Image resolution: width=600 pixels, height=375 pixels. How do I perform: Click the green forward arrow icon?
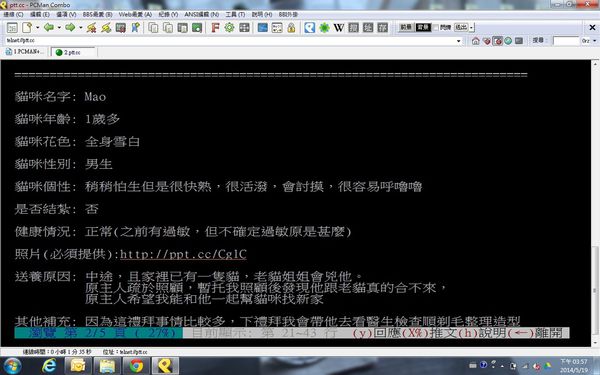tap(70, 28)
